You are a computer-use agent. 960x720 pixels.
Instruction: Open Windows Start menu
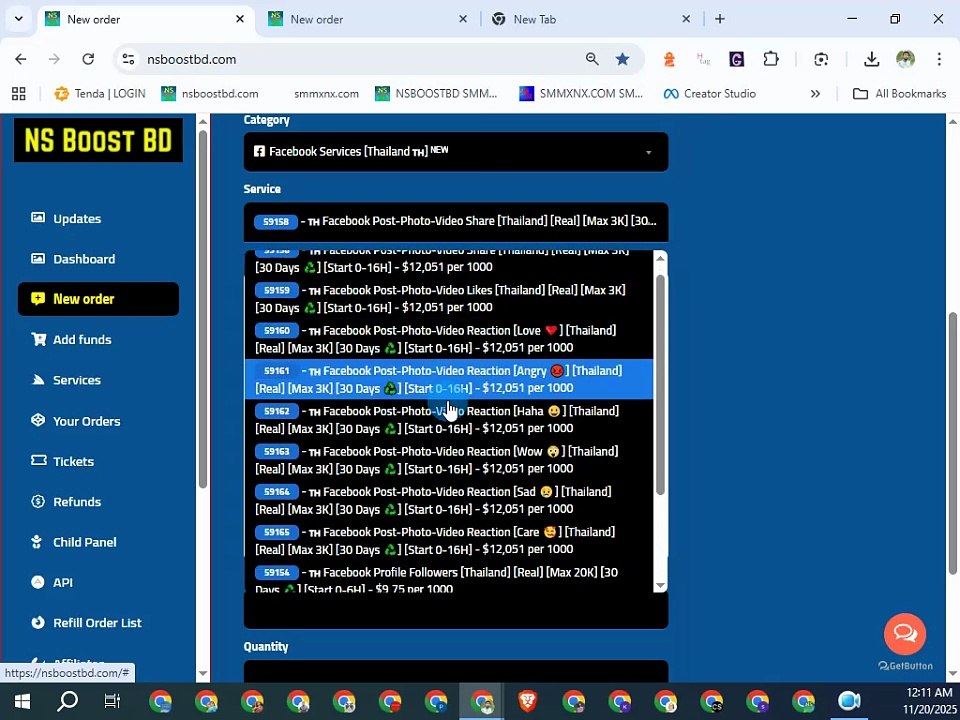click(x=22, y=701)
